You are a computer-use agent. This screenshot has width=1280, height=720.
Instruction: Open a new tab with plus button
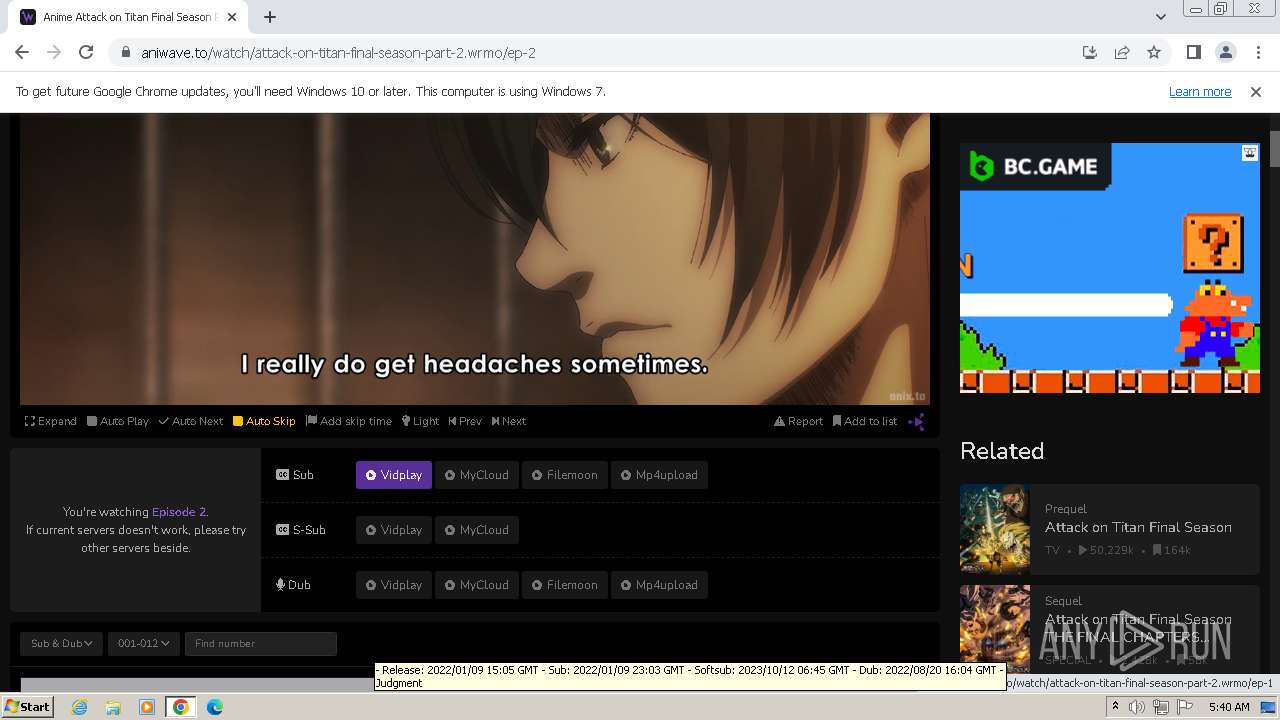[270, 17]
